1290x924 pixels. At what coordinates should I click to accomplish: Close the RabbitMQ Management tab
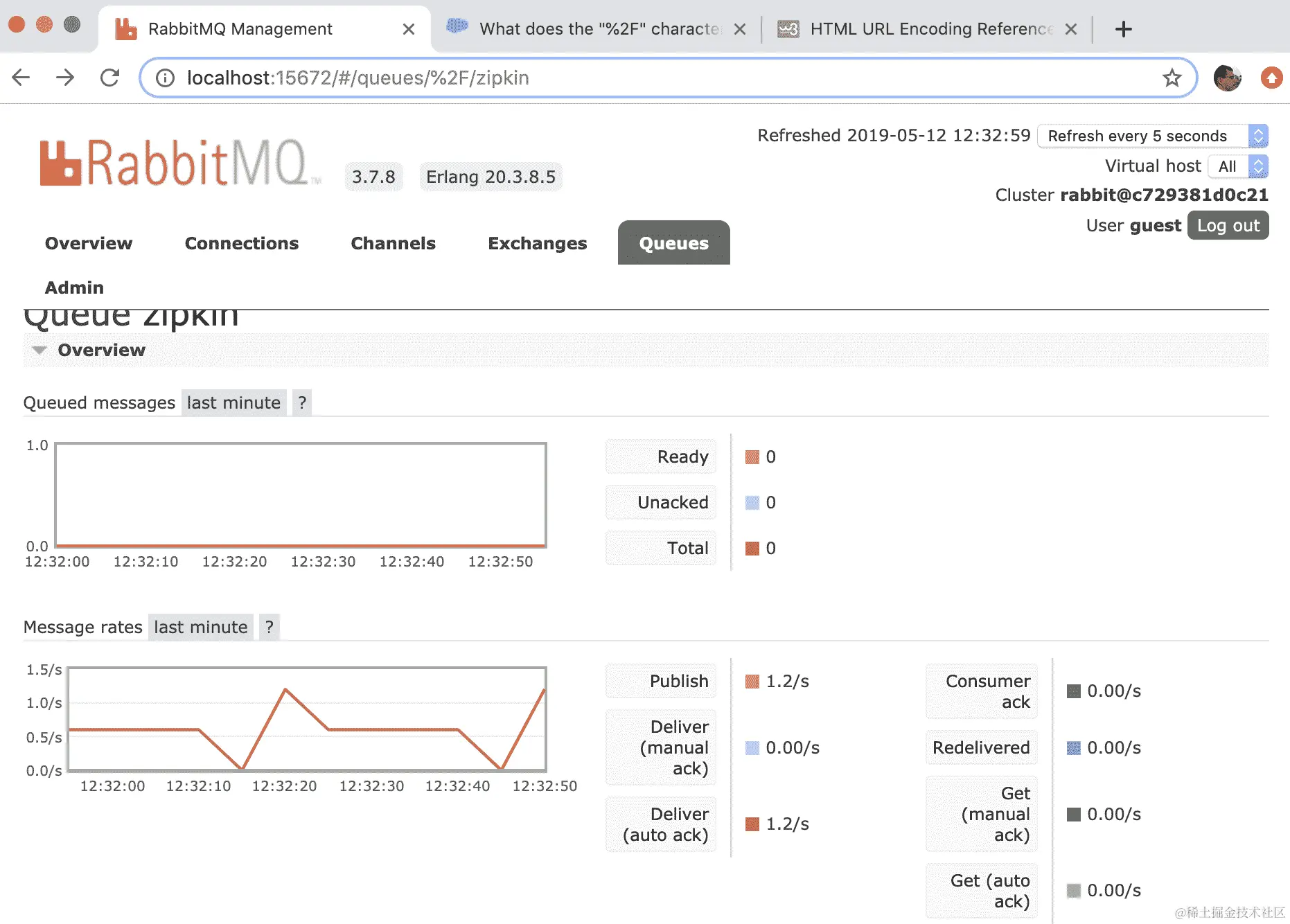[x=409, y=29]
